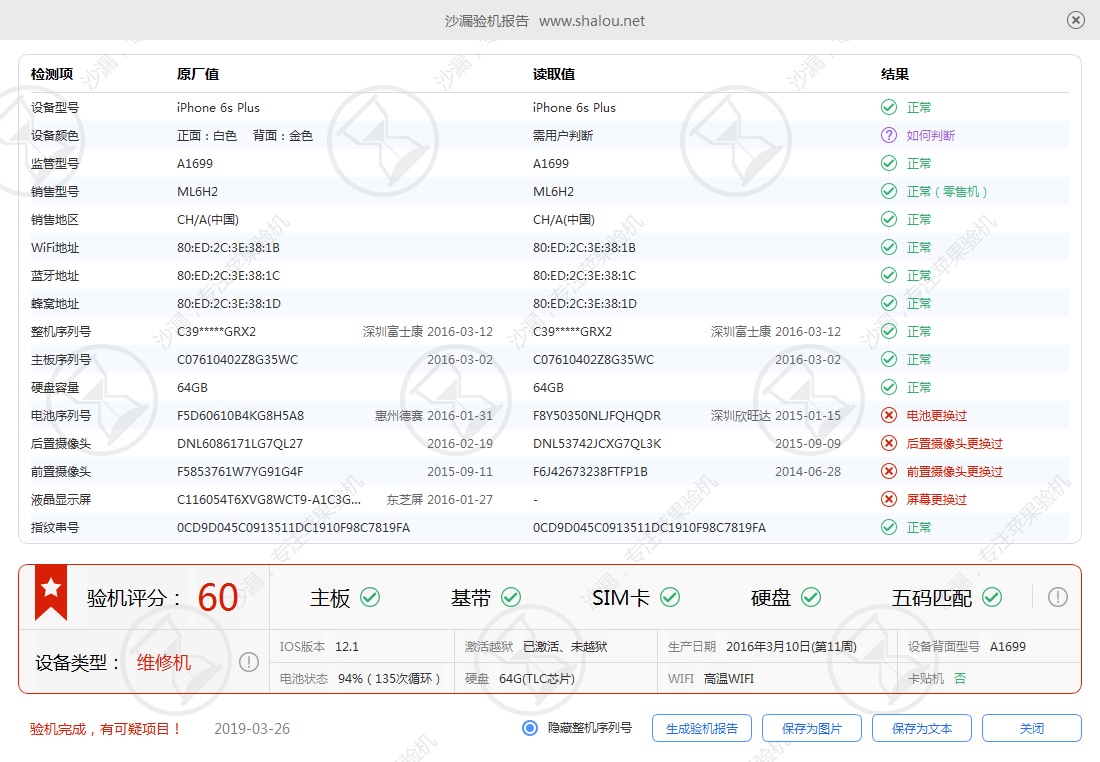Click the green check icon for 硬盘容量
Viewport: 1100px width, 762px height.
point(889,387)
